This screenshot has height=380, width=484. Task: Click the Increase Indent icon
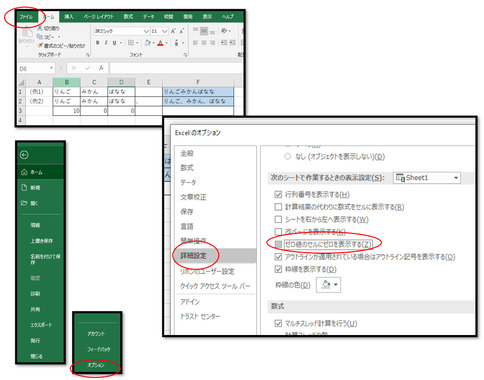coord(232,43)
